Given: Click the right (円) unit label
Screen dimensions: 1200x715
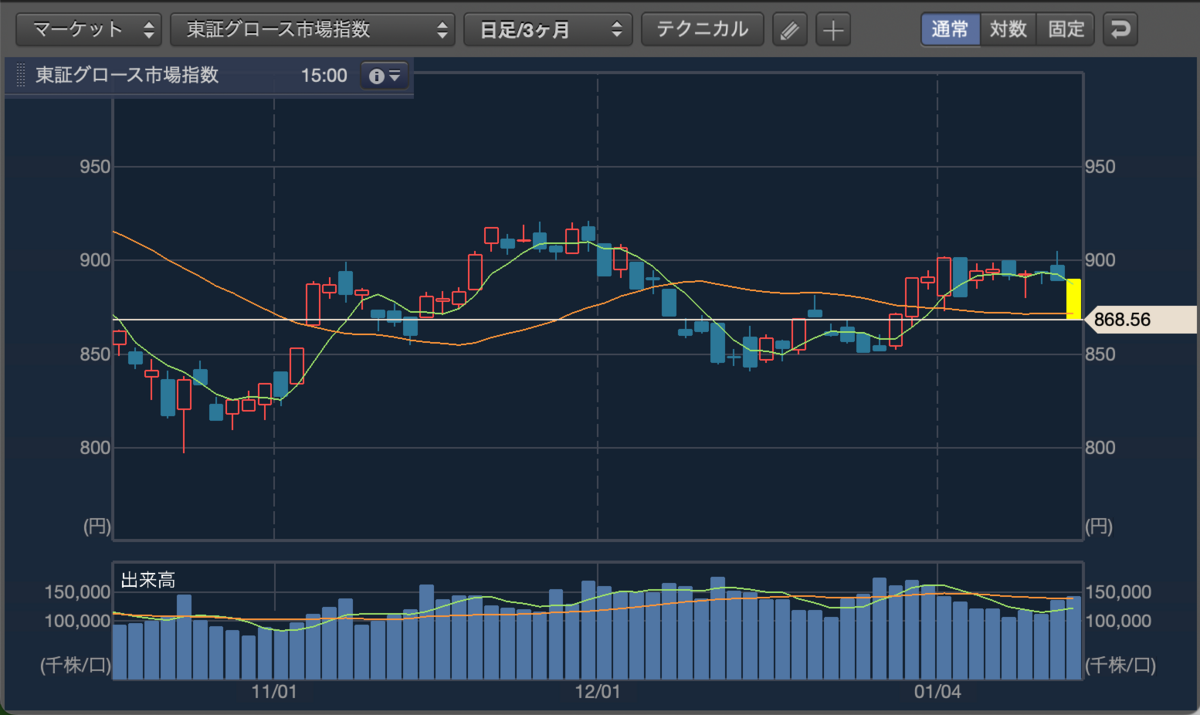Looking at the screenshot, I should coord(1100,525).
